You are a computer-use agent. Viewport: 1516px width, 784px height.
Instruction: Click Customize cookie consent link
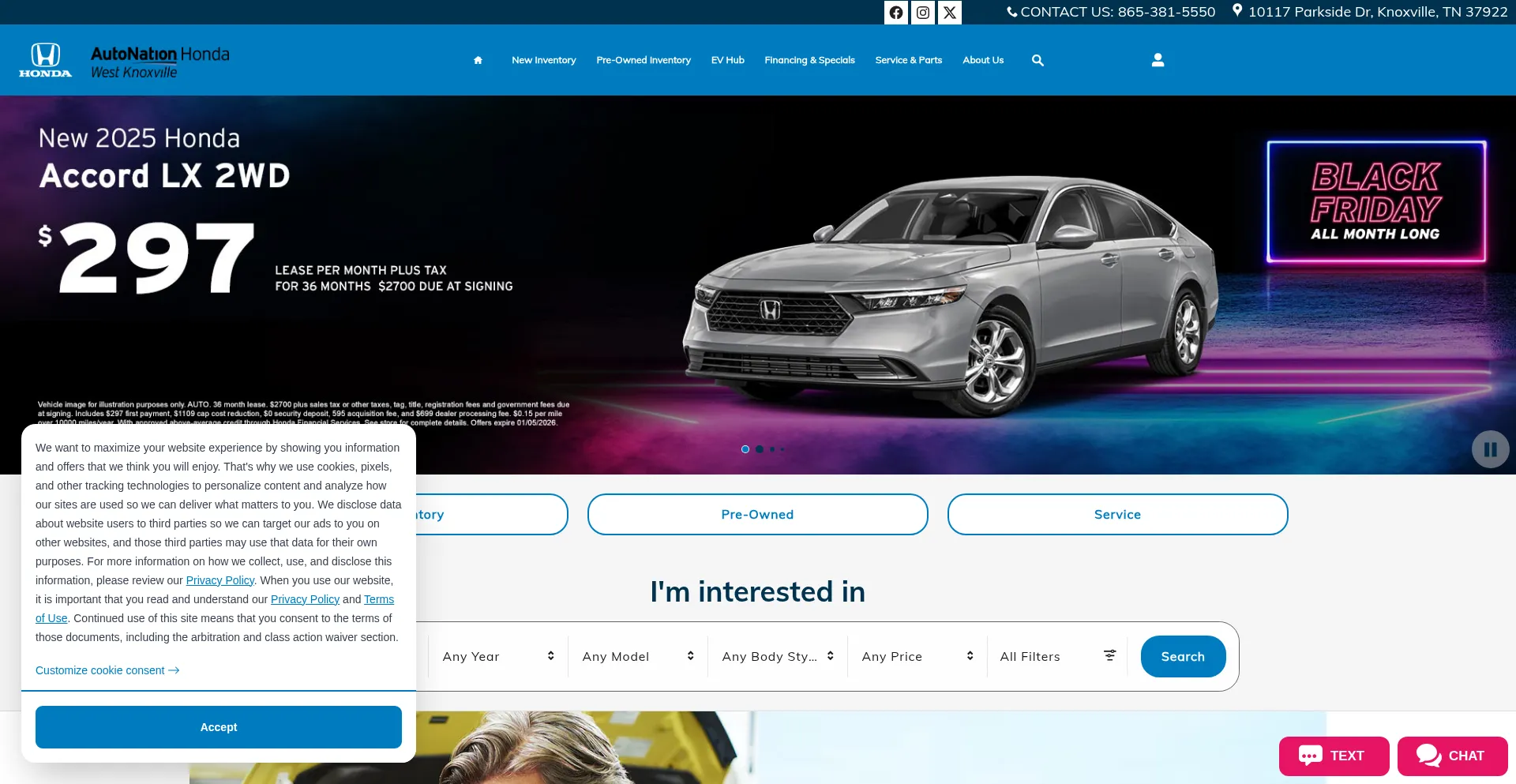coord(107,670)
